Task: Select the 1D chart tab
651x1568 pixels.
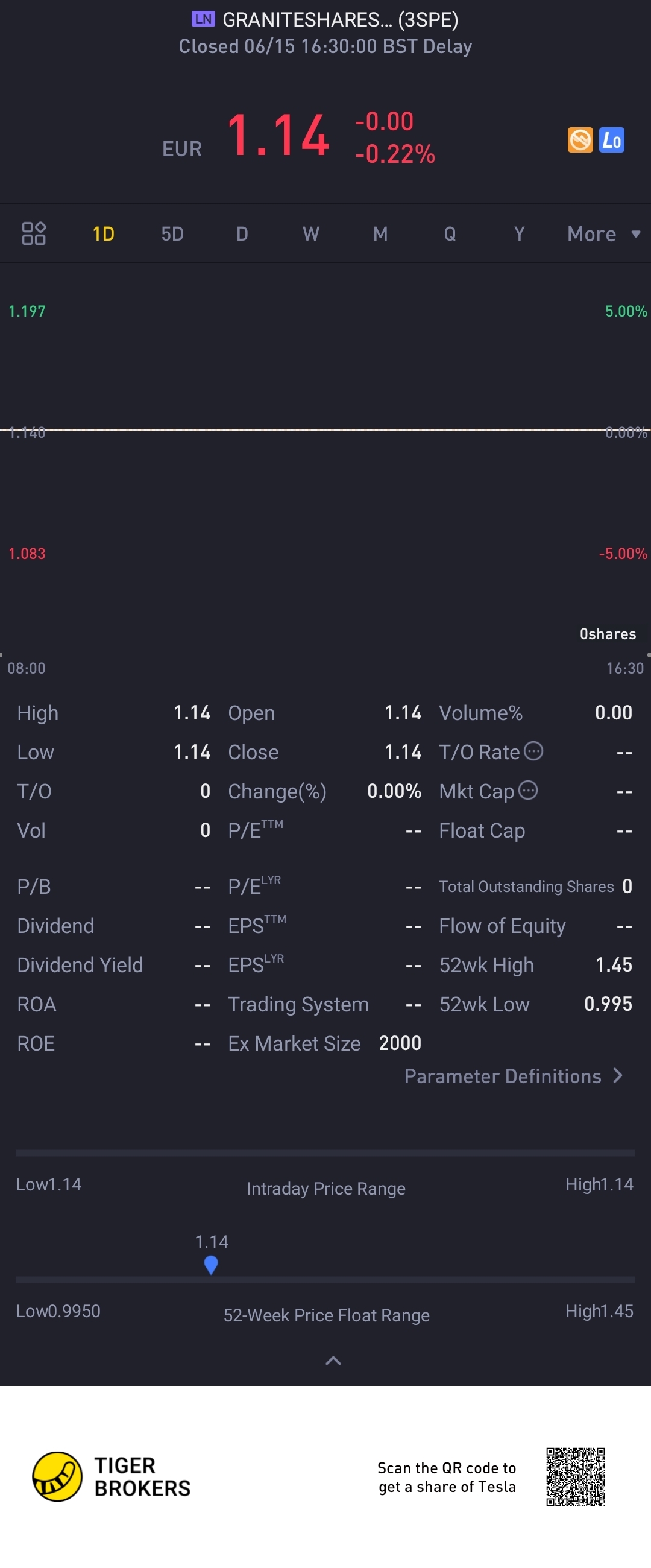Action: pos(104,234)
